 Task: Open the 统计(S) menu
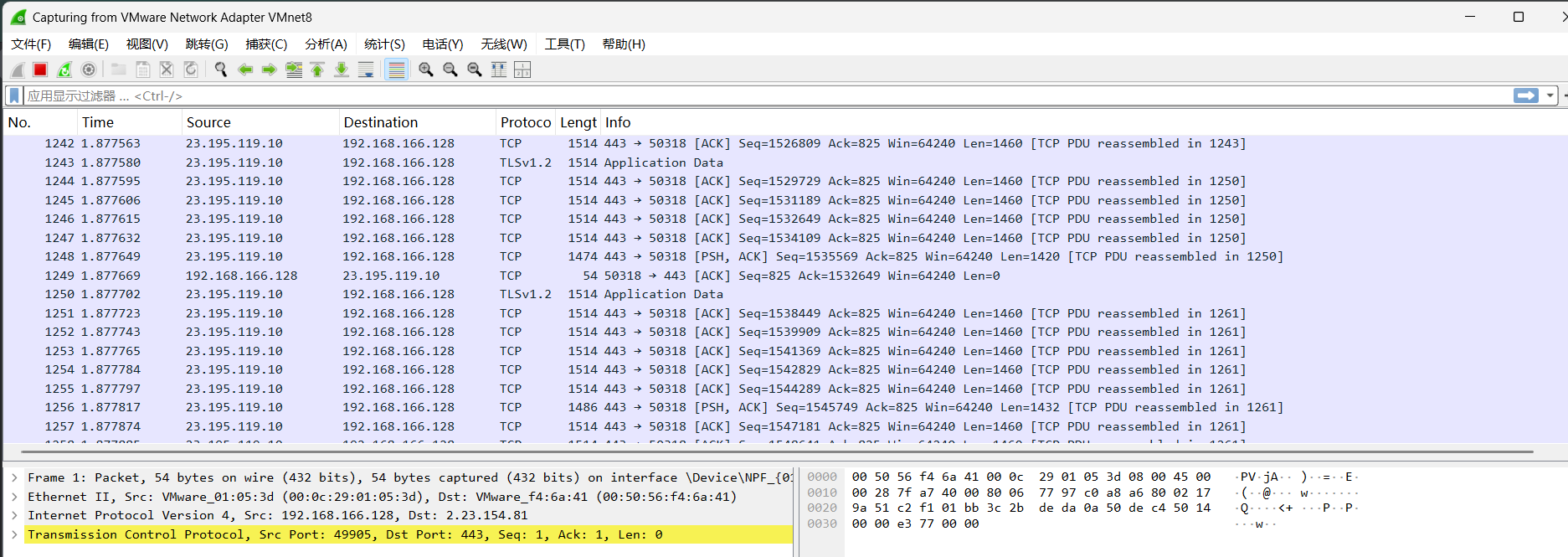(384, 44)
